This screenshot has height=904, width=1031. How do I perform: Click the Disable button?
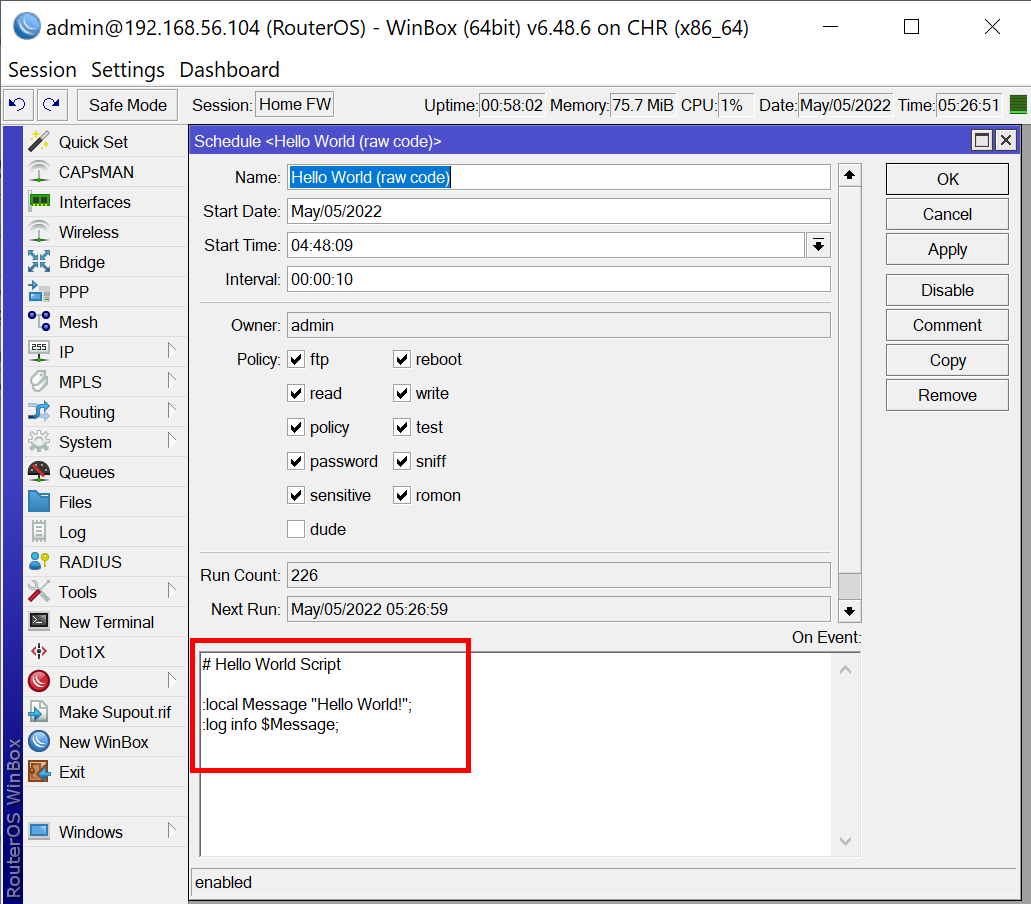[x=946, y=290]
